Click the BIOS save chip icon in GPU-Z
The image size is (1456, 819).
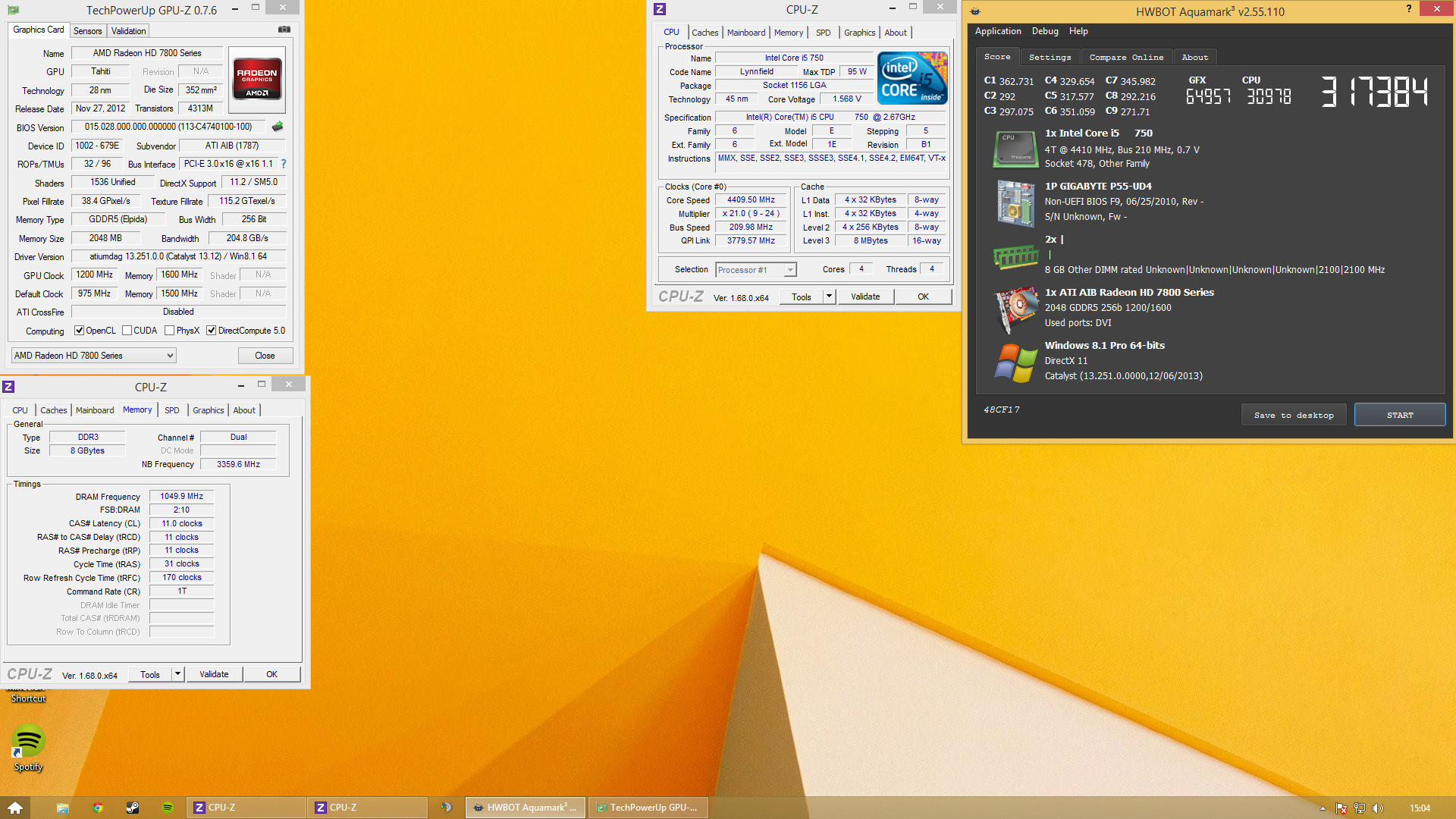tap(278, 127)
